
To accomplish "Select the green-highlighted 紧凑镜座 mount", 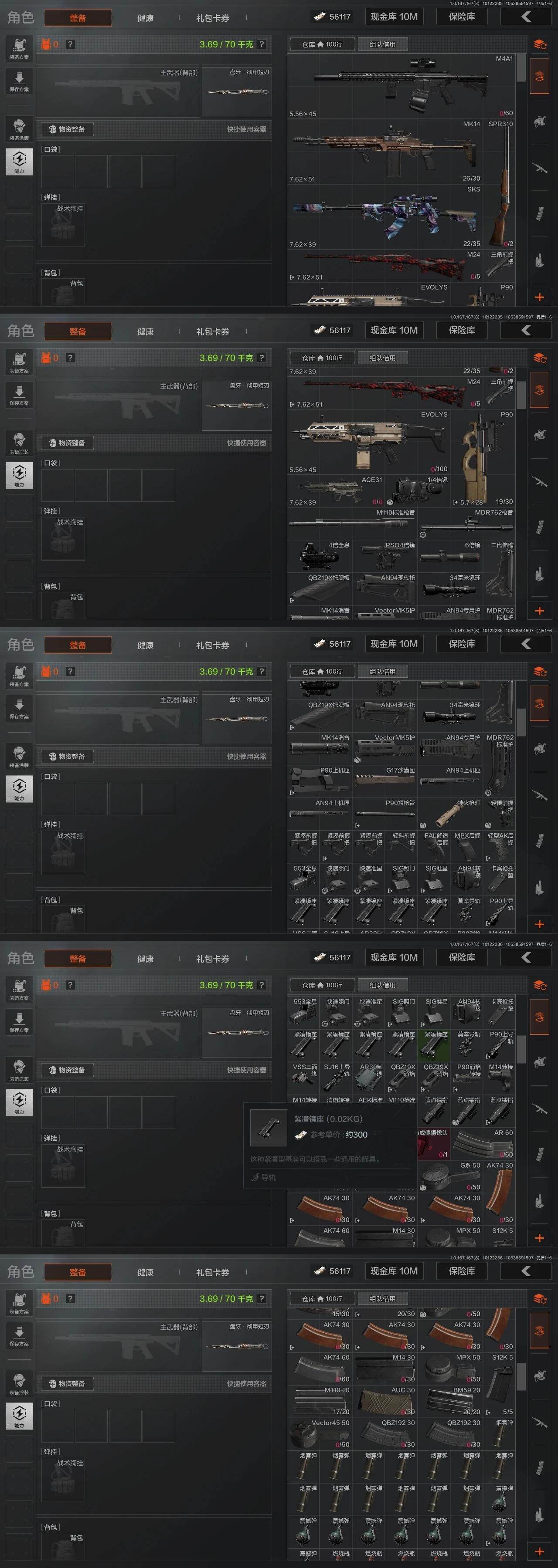I will 434,1046.
